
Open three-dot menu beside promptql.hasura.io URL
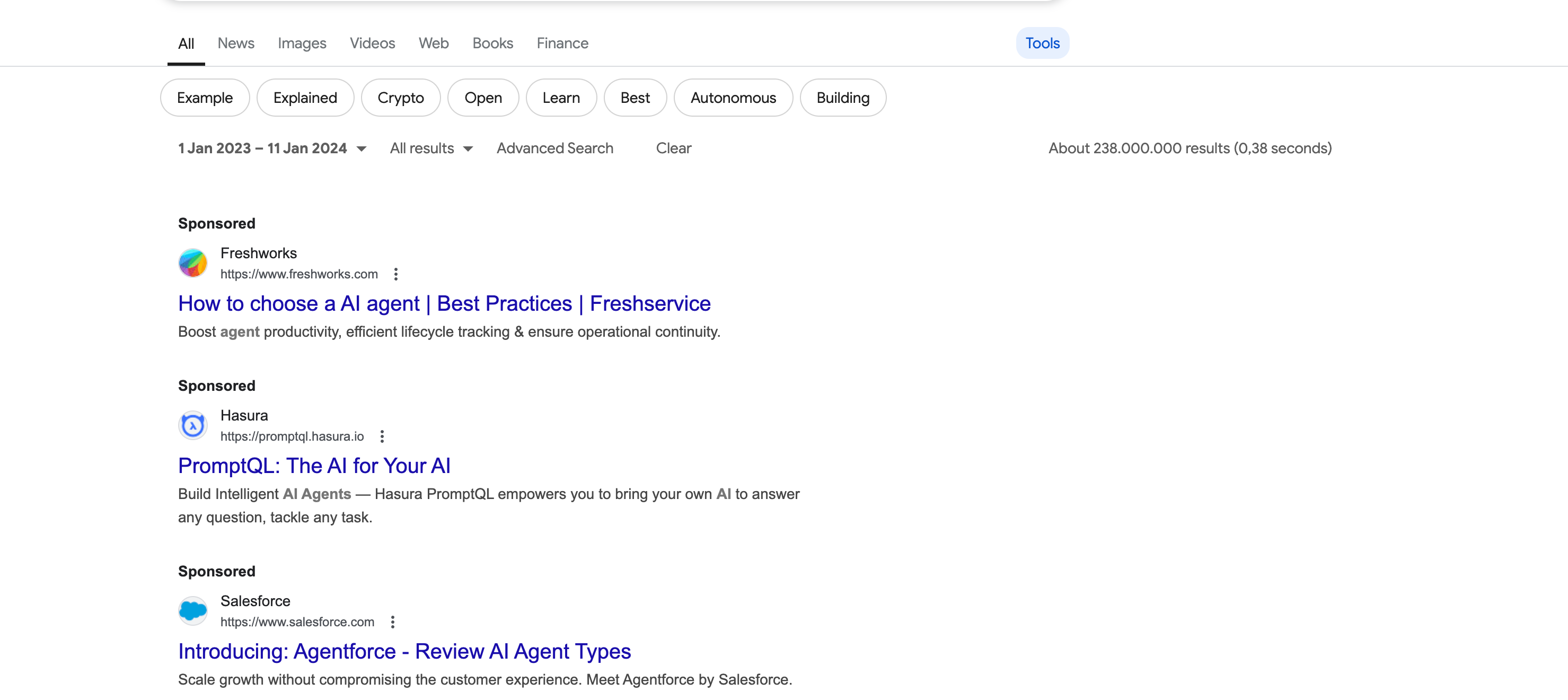(x=382, y=436)
